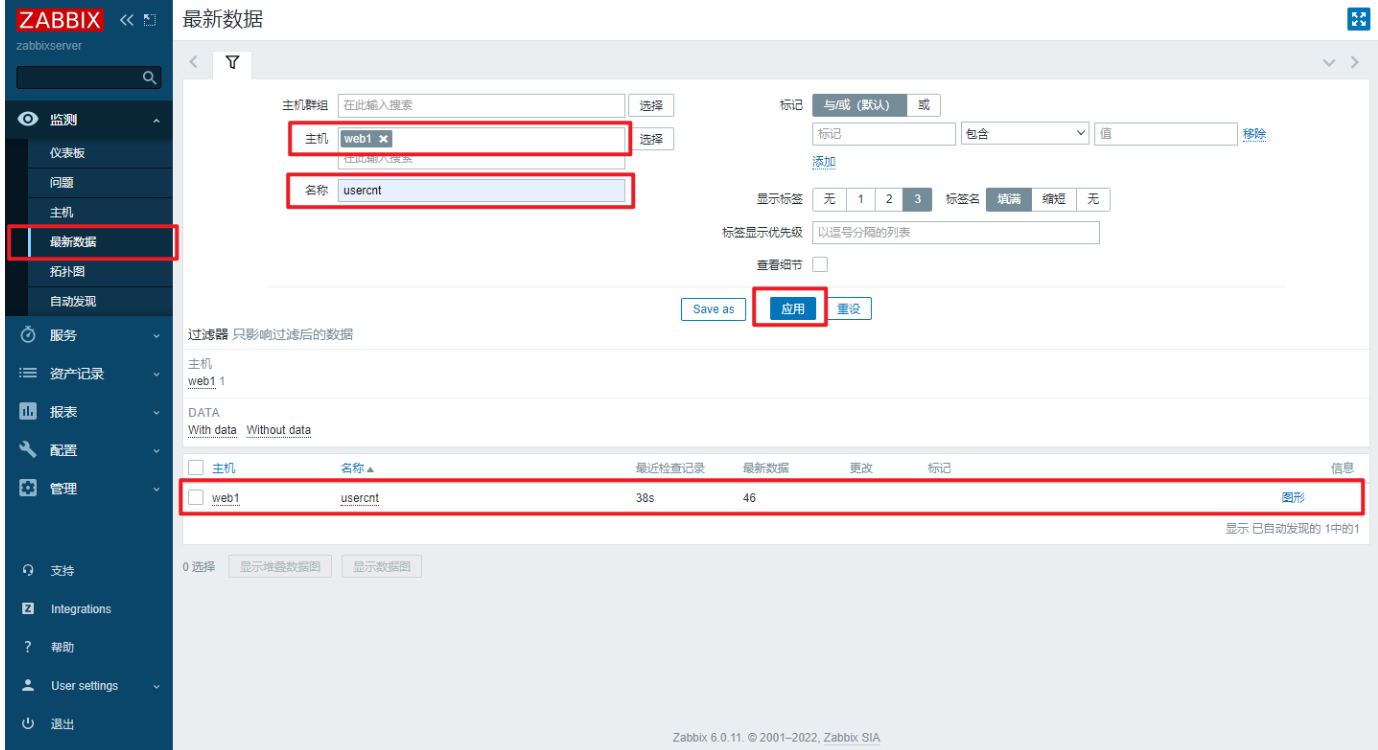1378x750 pixels.
Task: Toggle the show details (查看细节) checkbox
Action: pos(820,265)
